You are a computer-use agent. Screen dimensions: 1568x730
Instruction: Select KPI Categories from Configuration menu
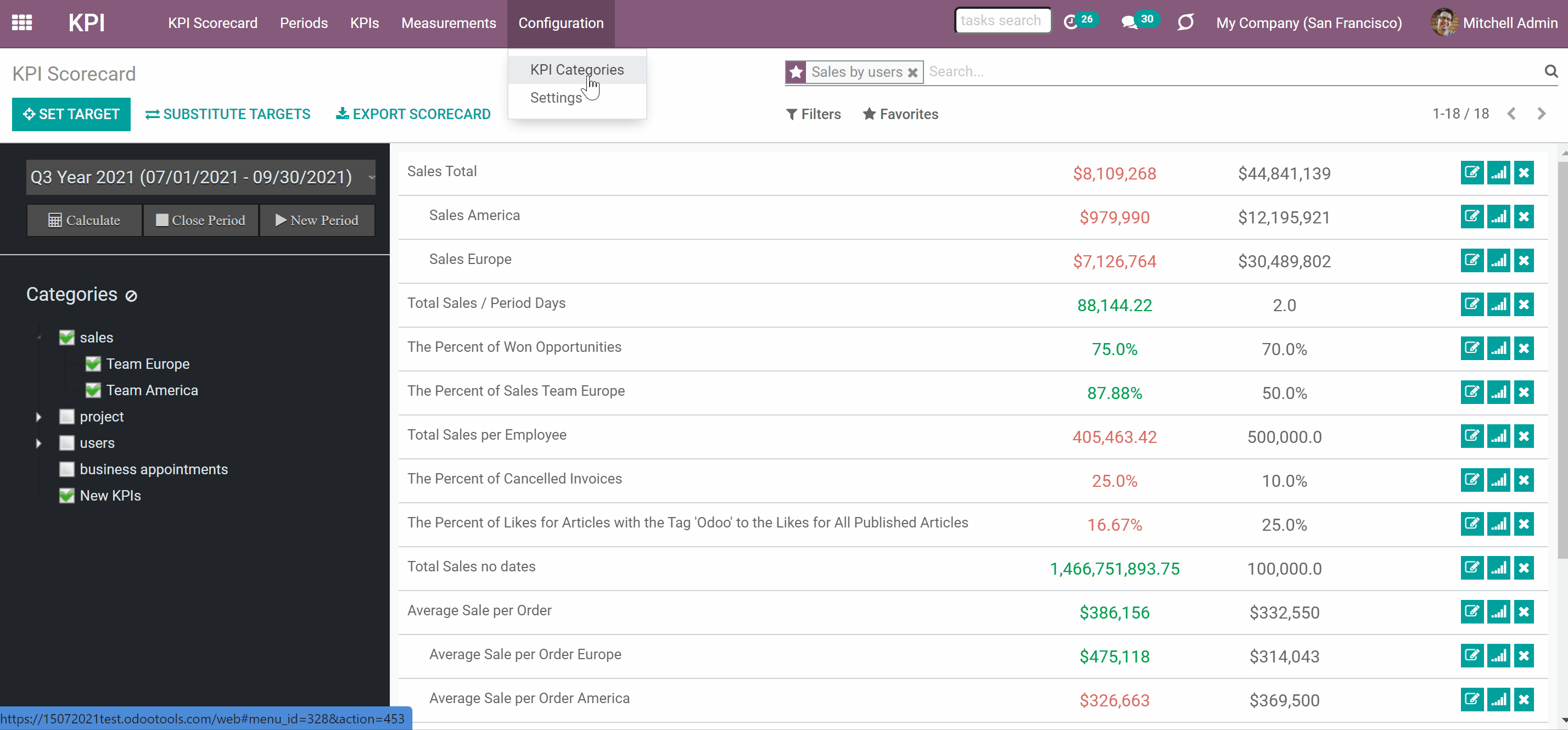[x=576, y=69]
